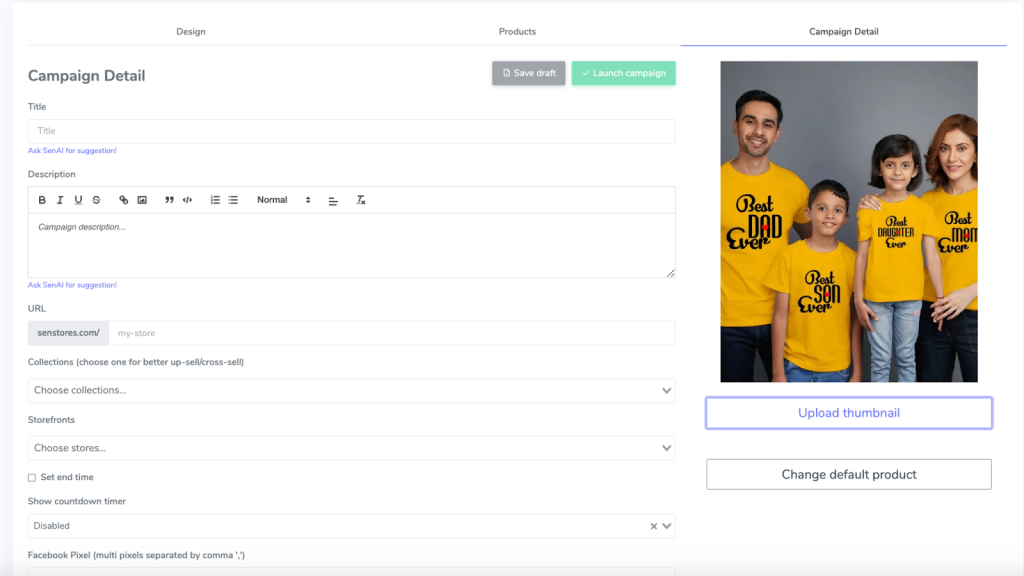The width and height of the screenshot is (1024, 576).
Task: Switch to the Design tab
Action: [191, 31]
